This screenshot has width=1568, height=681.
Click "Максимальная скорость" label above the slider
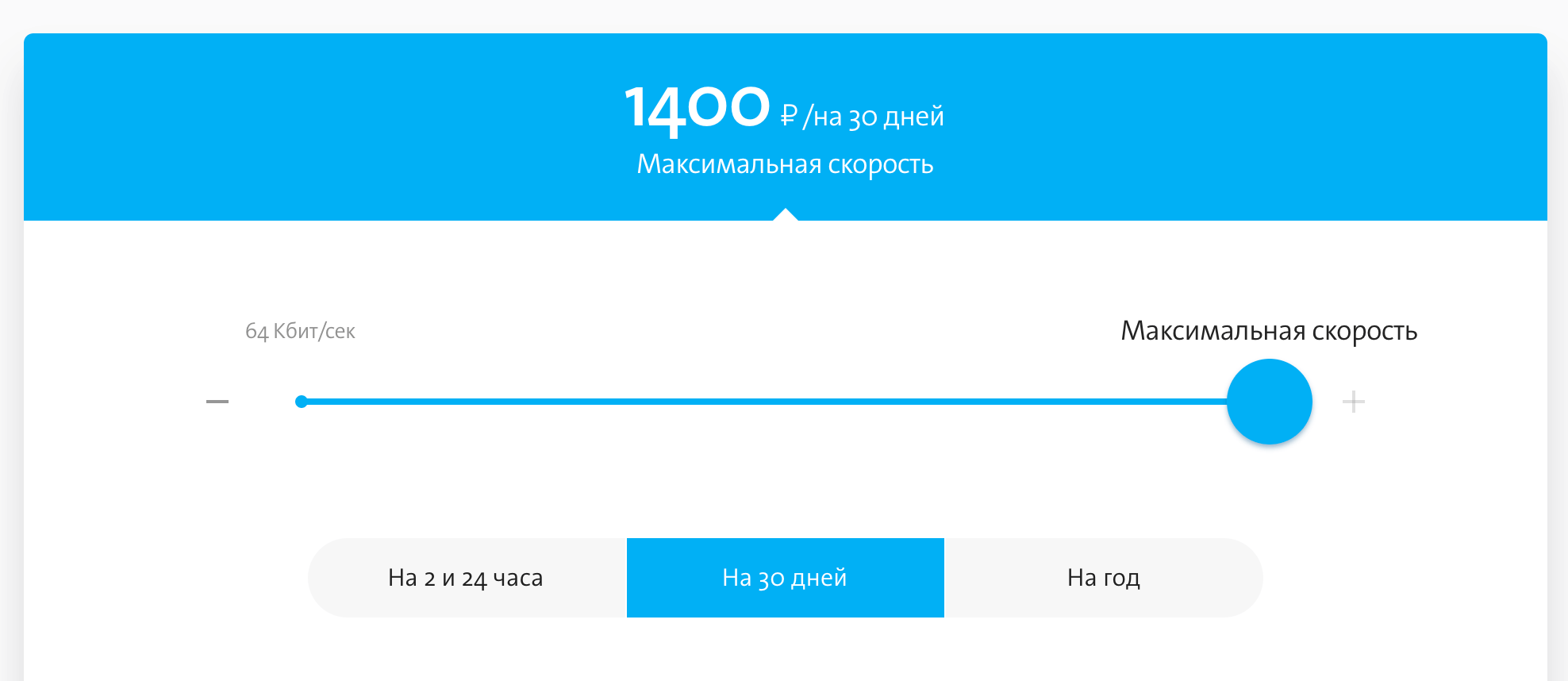pyautogui.click(x=1268, y=331)
